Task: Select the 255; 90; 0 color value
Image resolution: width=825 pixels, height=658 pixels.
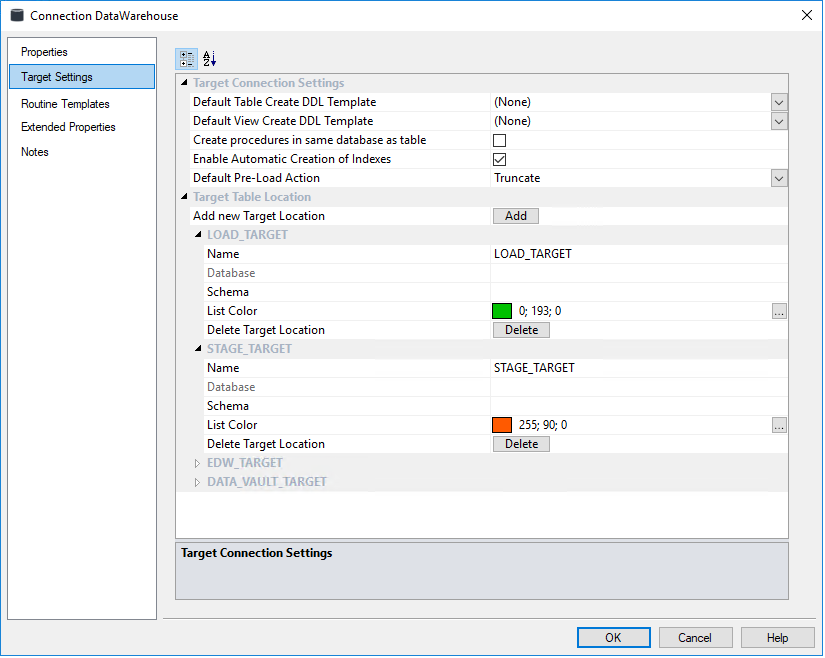Action: coord(543,425)
